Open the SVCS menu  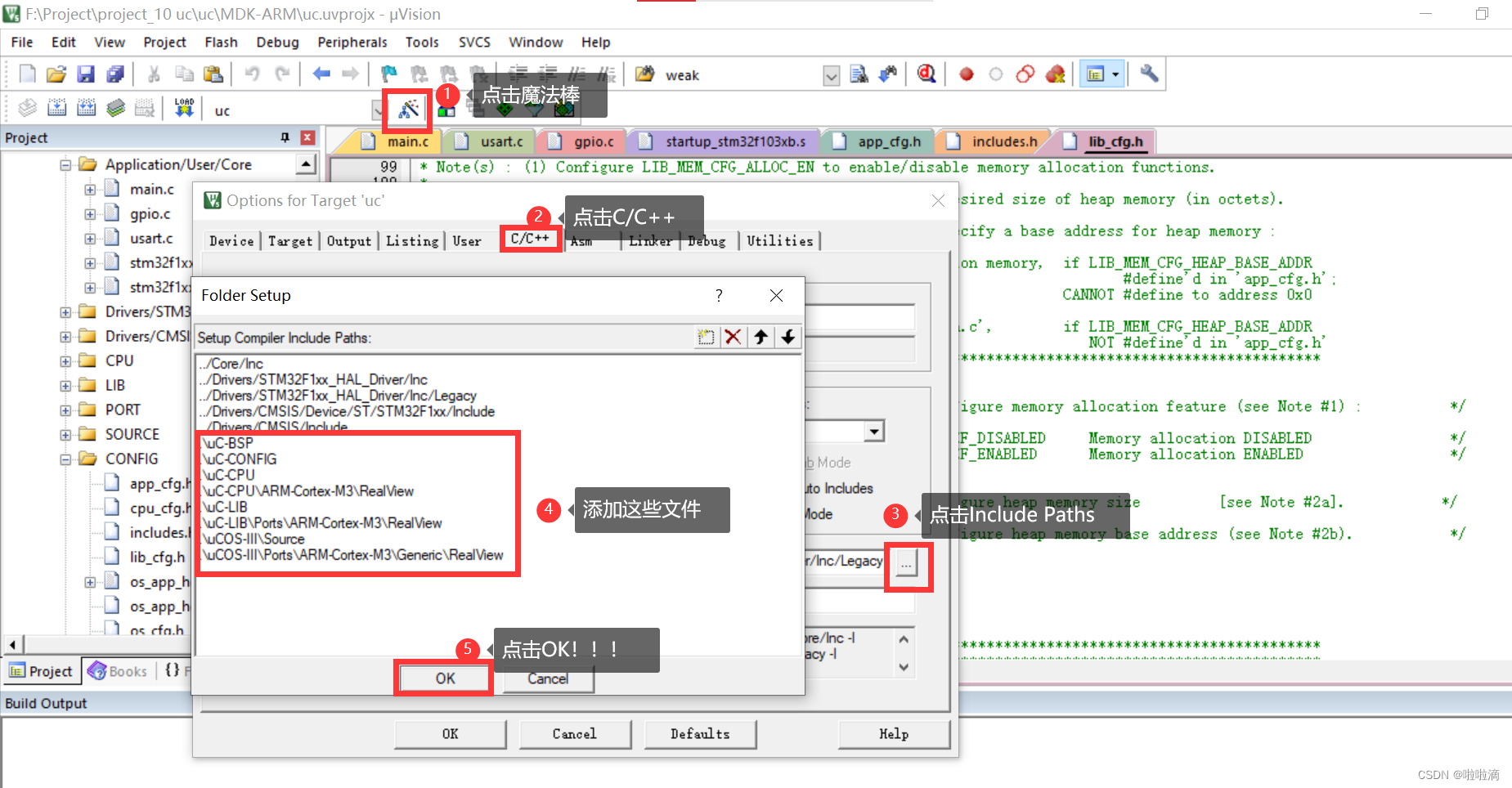(474, 42)
